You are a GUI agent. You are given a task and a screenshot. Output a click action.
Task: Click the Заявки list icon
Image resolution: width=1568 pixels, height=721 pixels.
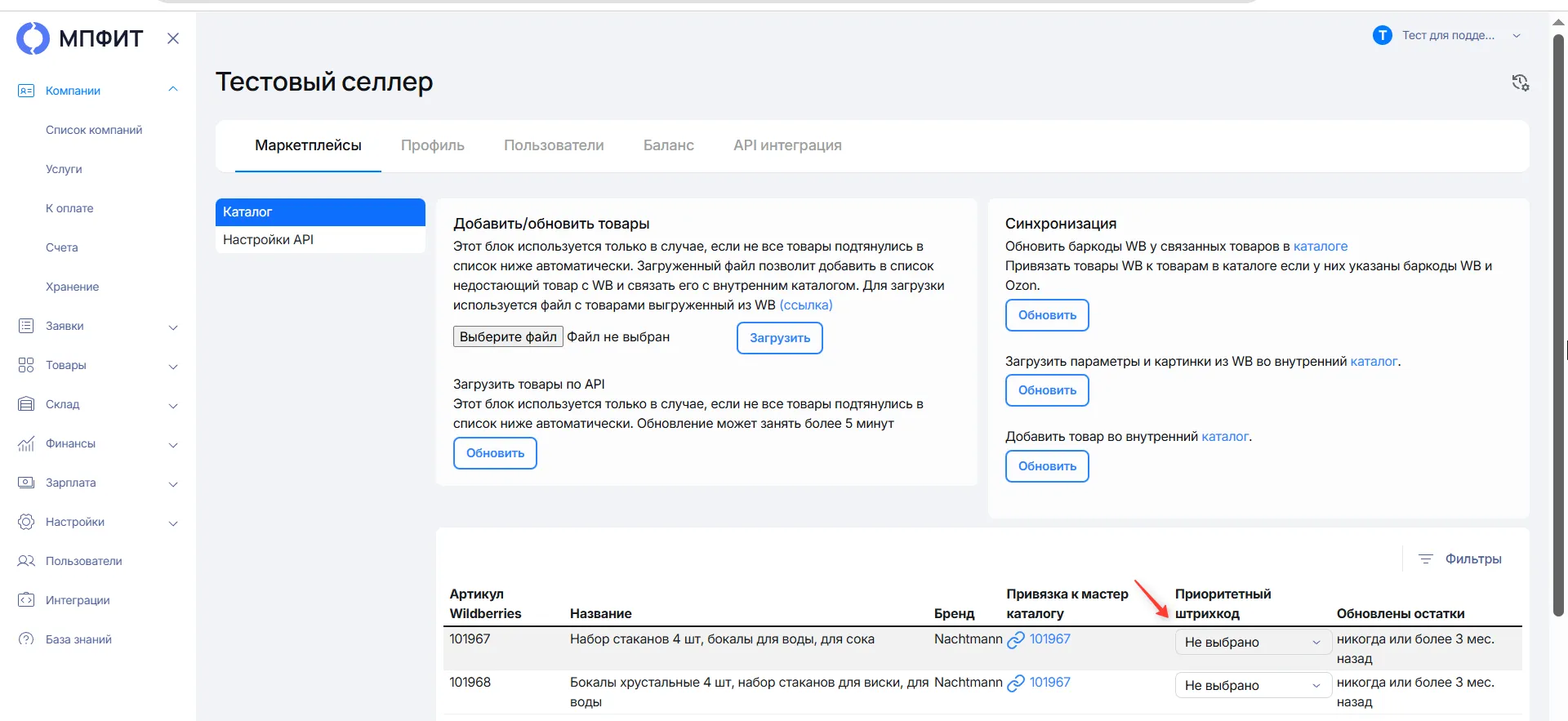(26, 326)
